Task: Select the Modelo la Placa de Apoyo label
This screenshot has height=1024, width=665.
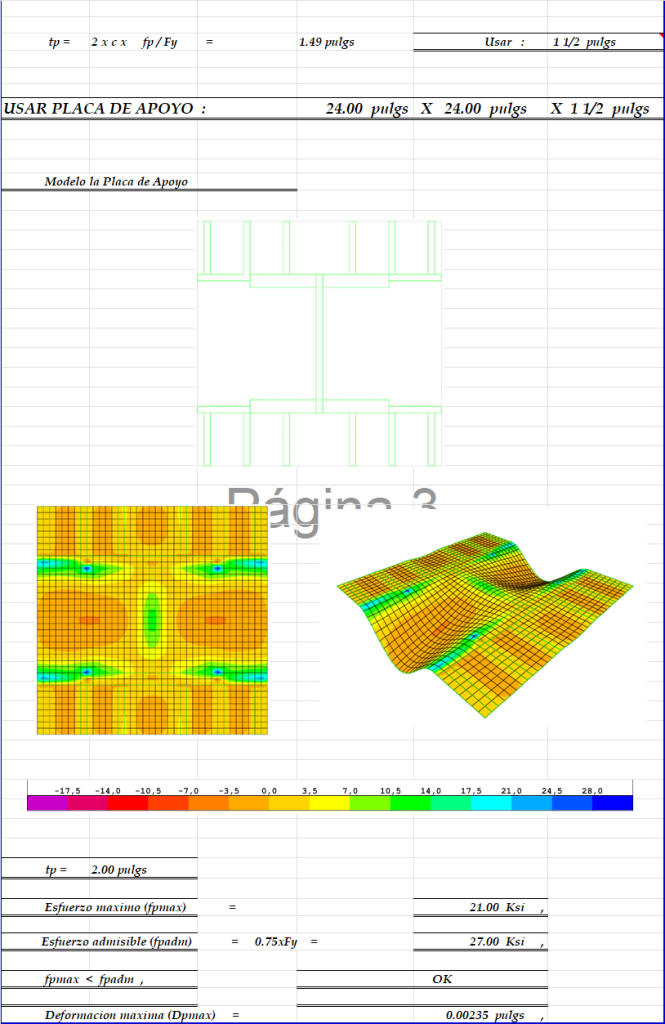Action: point(116,182)
